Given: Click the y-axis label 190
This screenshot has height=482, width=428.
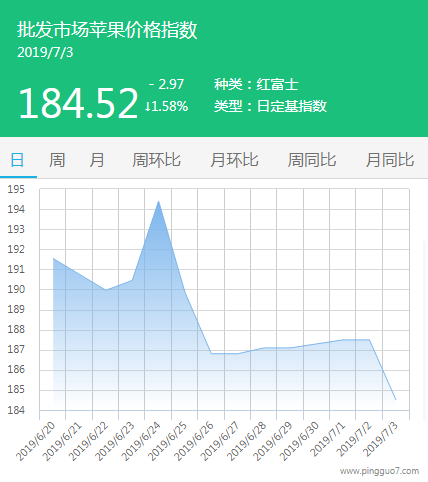Looking at the screenshot, I should point(16,289).
